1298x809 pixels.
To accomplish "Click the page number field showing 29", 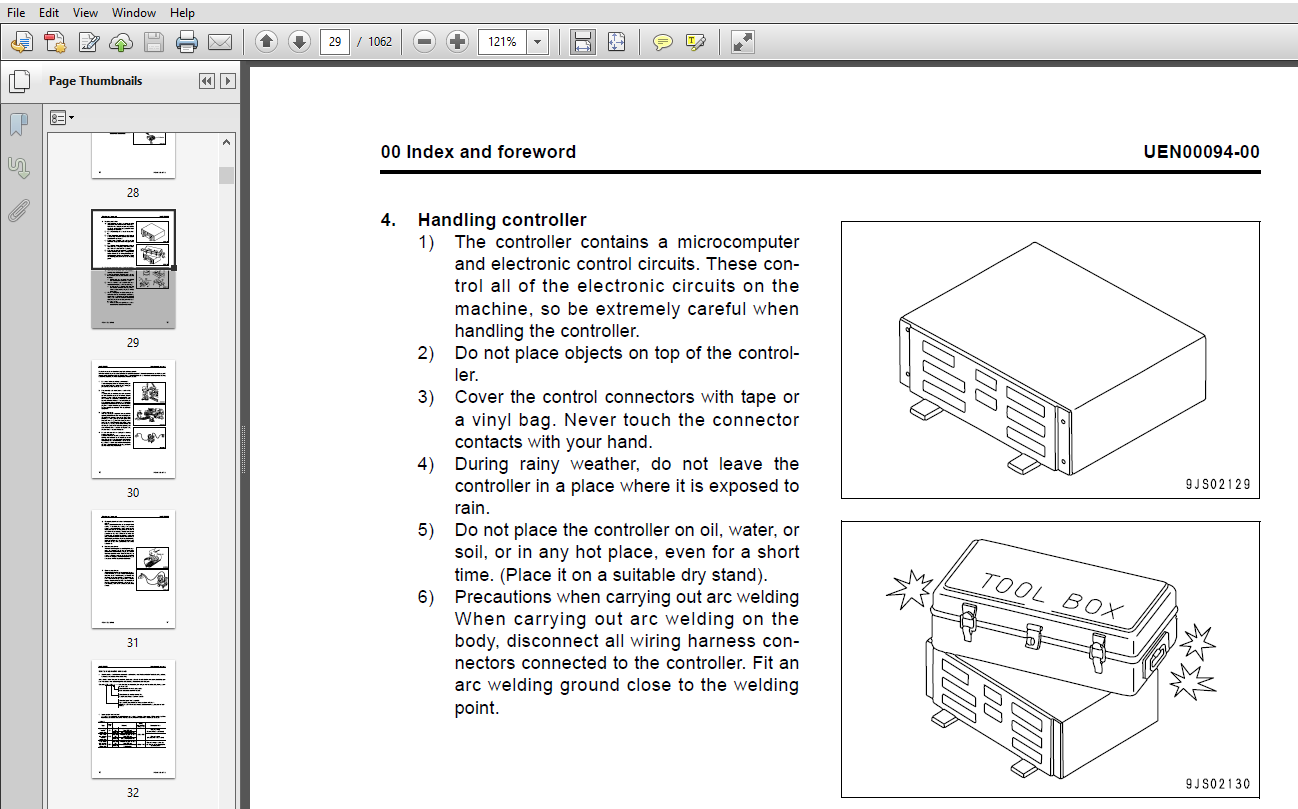I will (334, 42).
